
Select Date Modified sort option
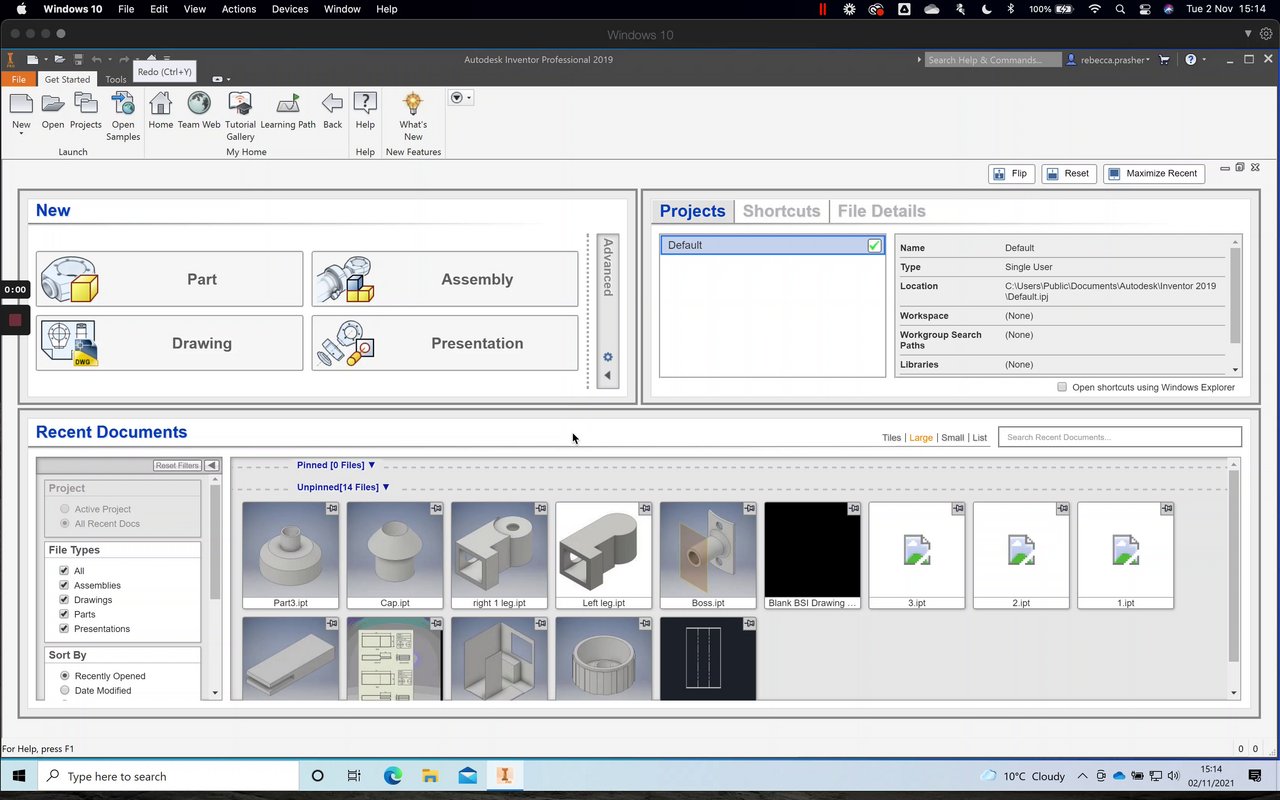pos(65,690)
